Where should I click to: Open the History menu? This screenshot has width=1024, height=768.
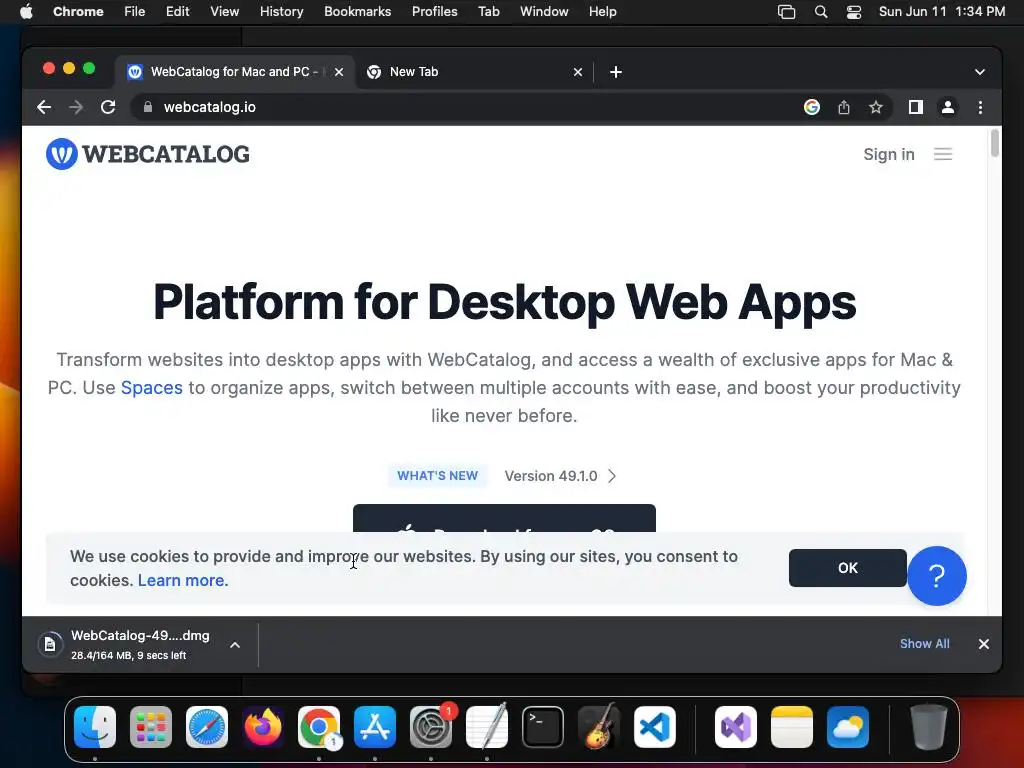[281, 12]
